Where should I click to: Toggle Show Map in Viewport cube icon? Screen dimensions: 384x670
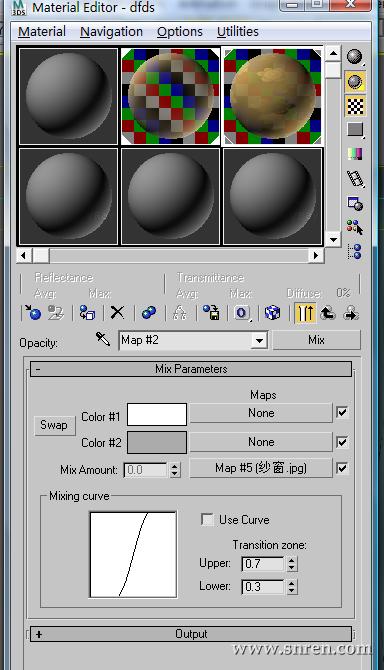click(272, 313)
